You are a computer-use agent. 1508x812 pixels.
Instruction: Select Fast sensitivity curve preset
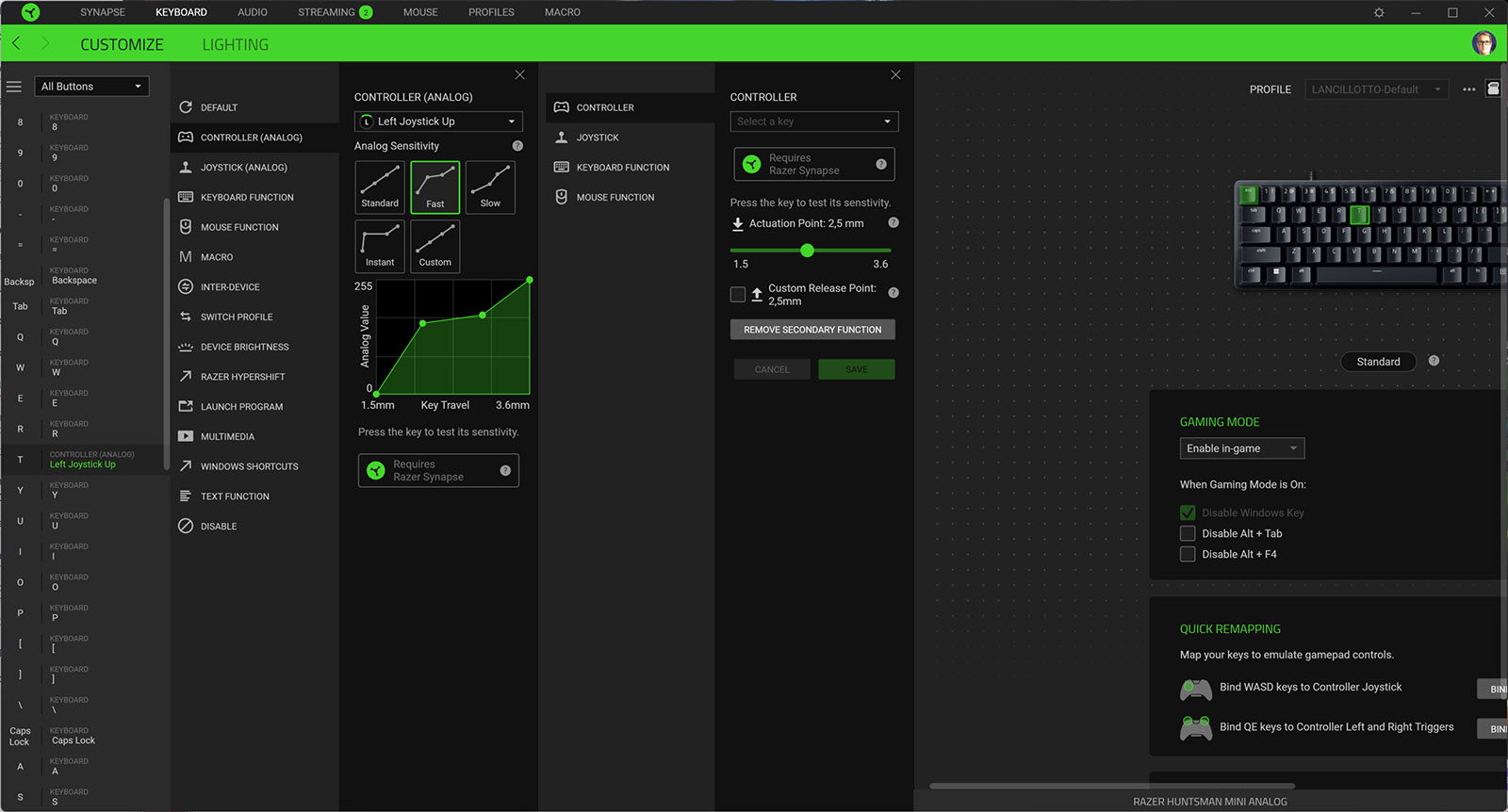pos(435,187)
